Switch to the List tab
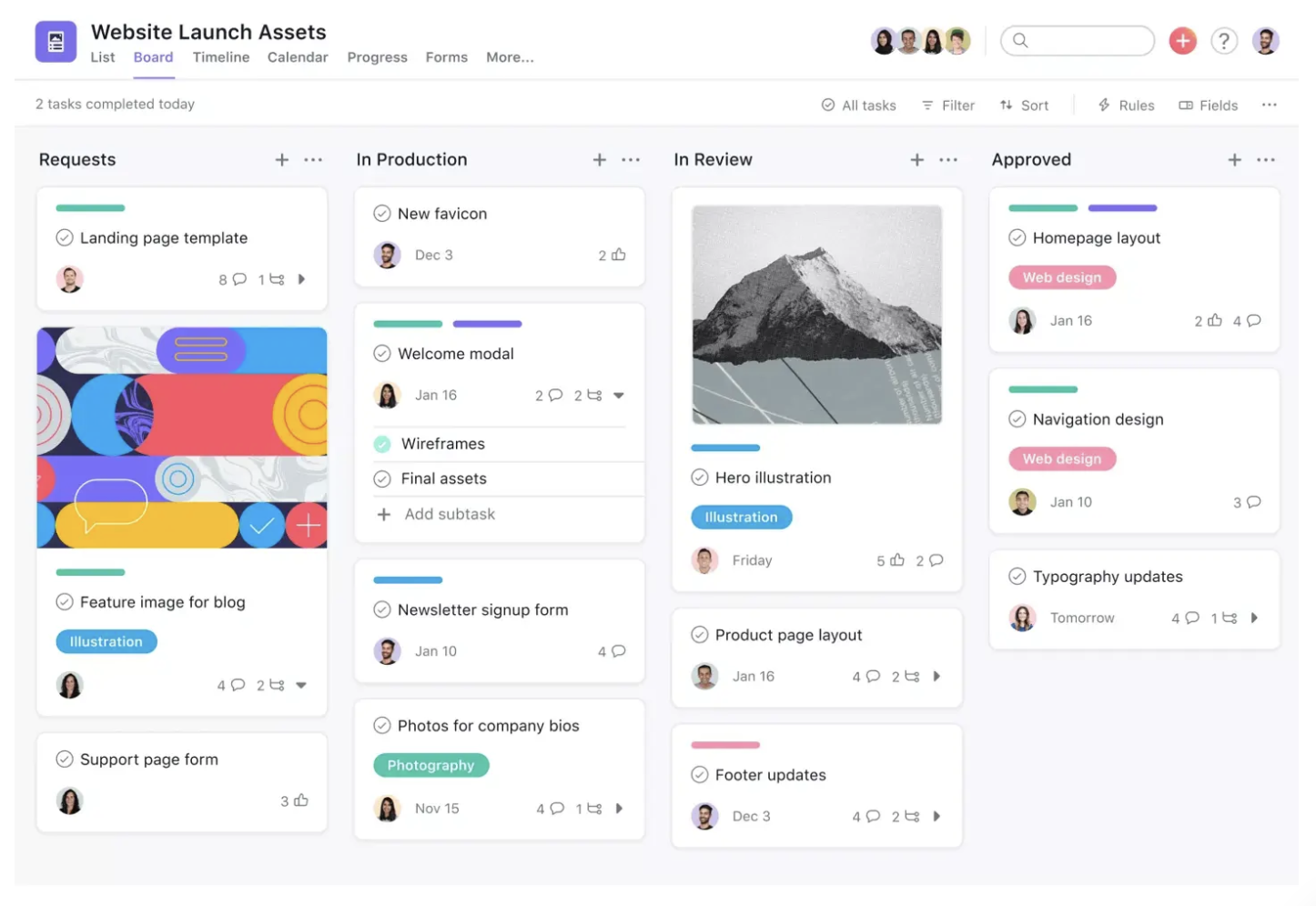 [103, 57]
